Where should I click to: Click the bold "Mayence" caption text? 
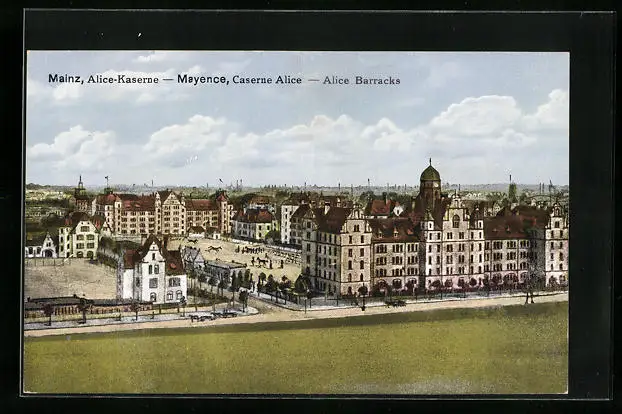point(201,79)
